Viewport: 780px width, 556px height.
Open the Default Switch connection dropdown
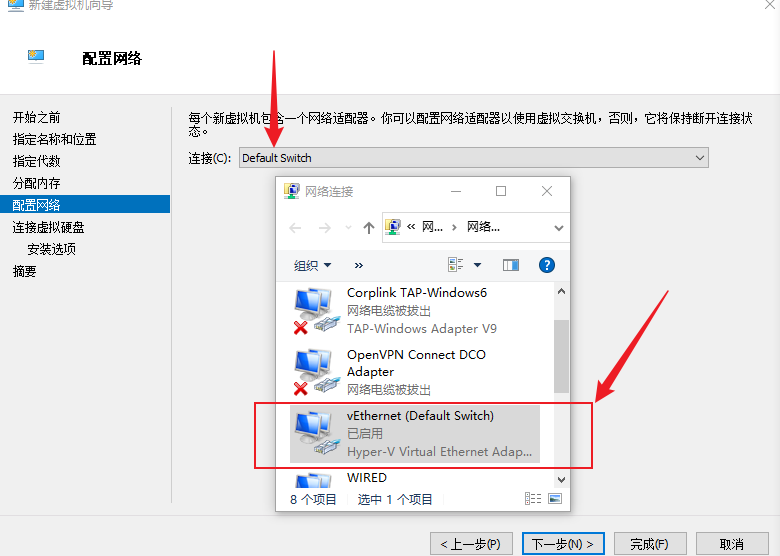click(474, 158)
